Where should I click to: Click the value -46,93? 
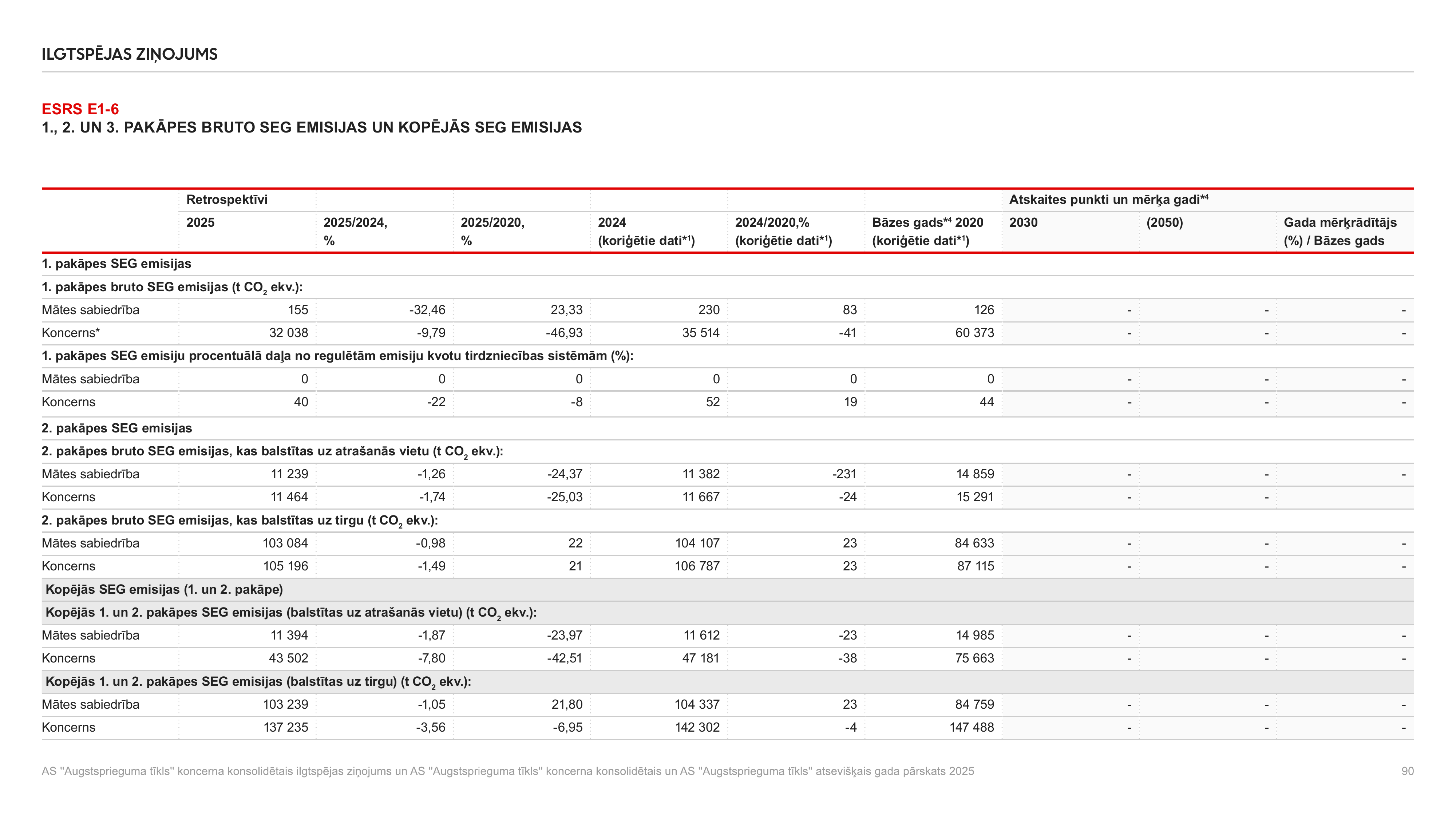(x=564, y=333)
